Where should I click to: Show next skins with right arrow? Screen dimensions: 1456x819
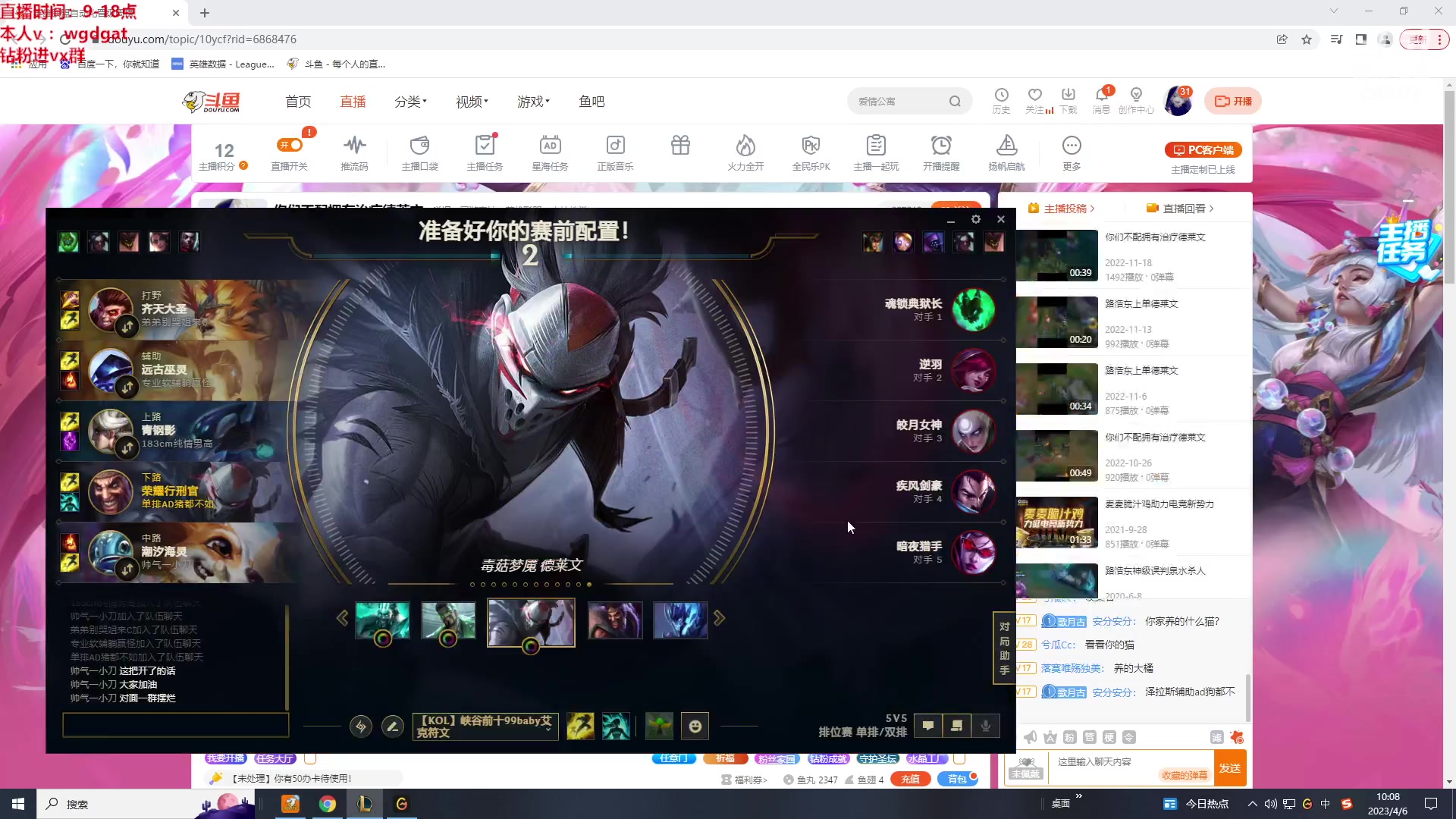point(719,619)
